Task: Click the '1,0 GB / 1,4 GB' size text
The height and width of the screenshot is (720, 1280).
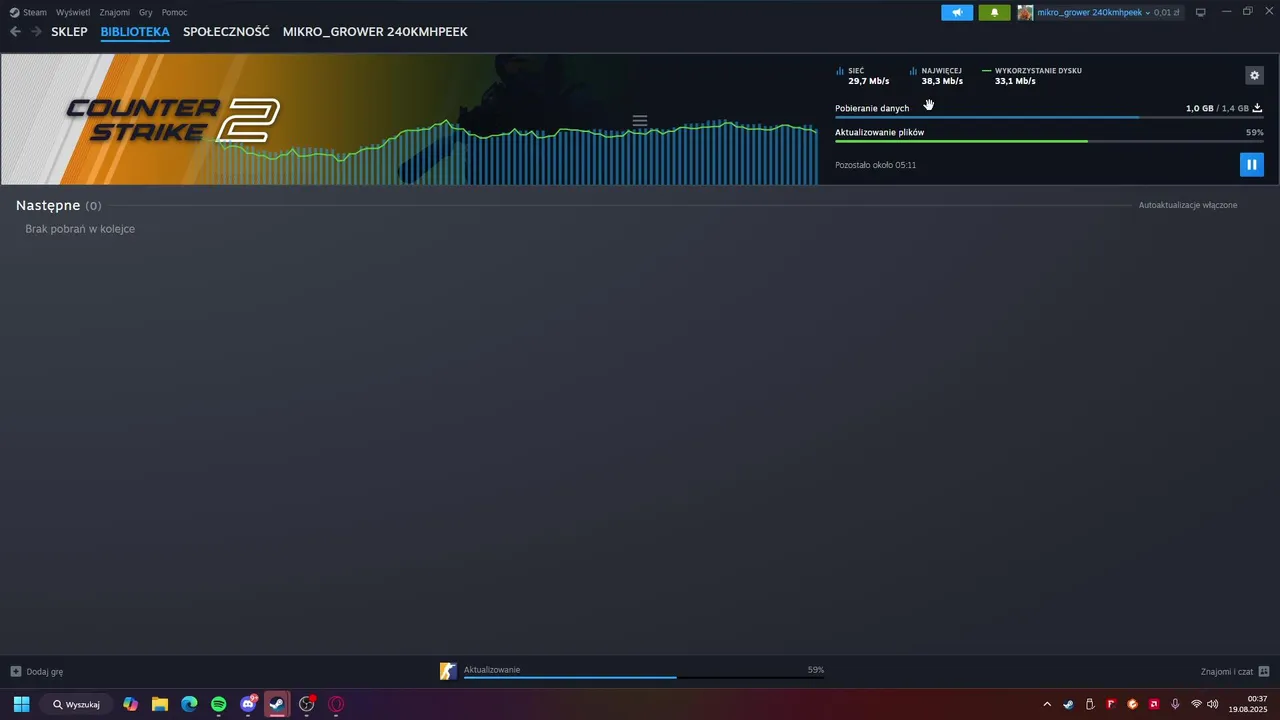Action: (1217, 108)
